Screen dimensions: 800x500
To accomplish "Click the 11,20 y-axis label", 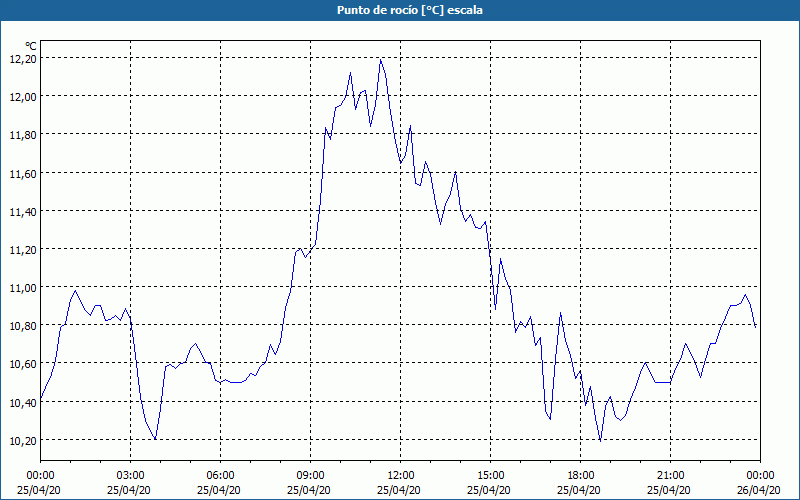I will click(x=23, y=250).
